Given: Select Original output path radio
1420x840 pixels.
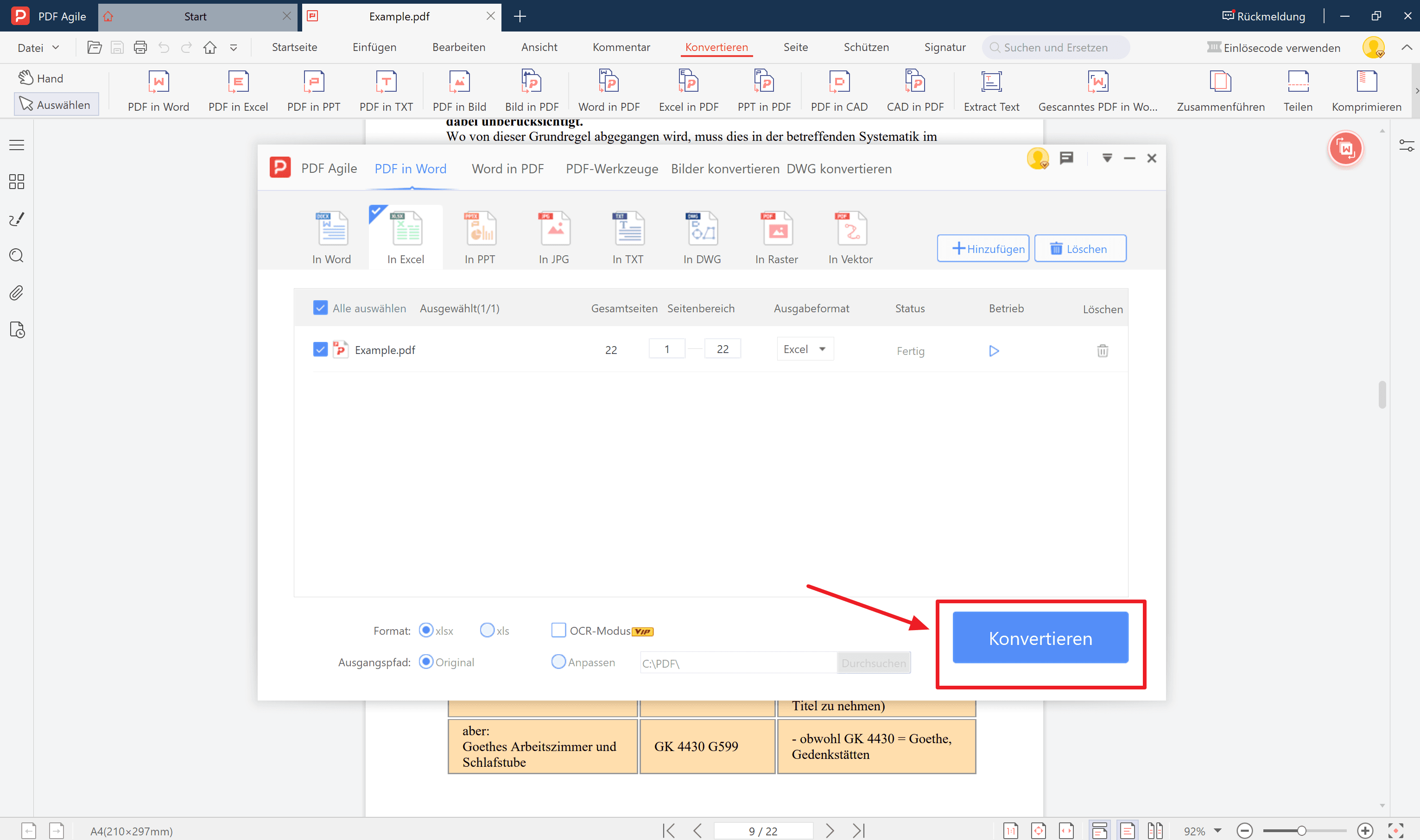Looking at the screenshot, I should click(x=426, y=662).
